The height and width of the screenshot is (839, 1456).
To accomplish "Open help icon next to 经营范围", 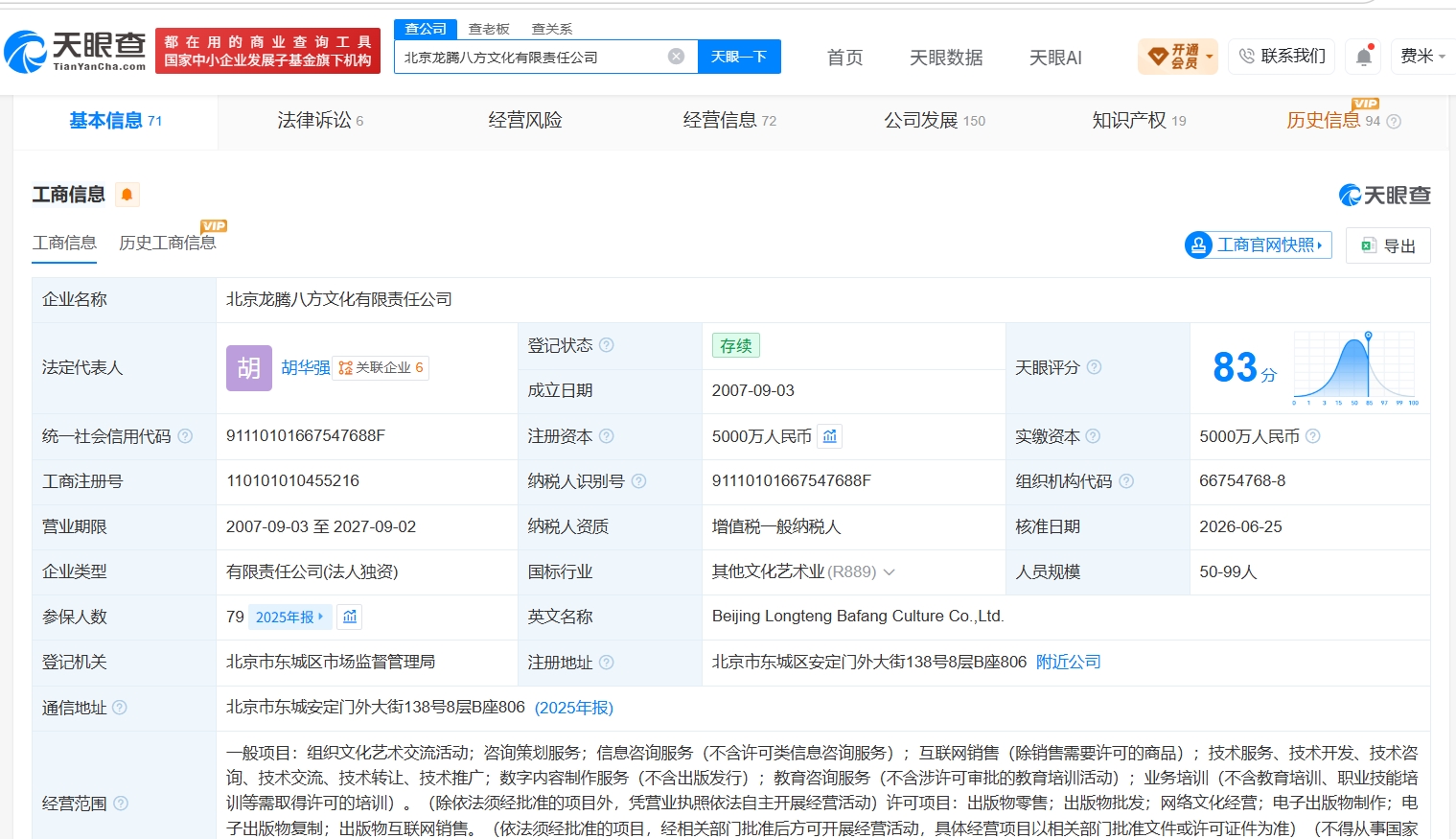I will coord(121,804).
